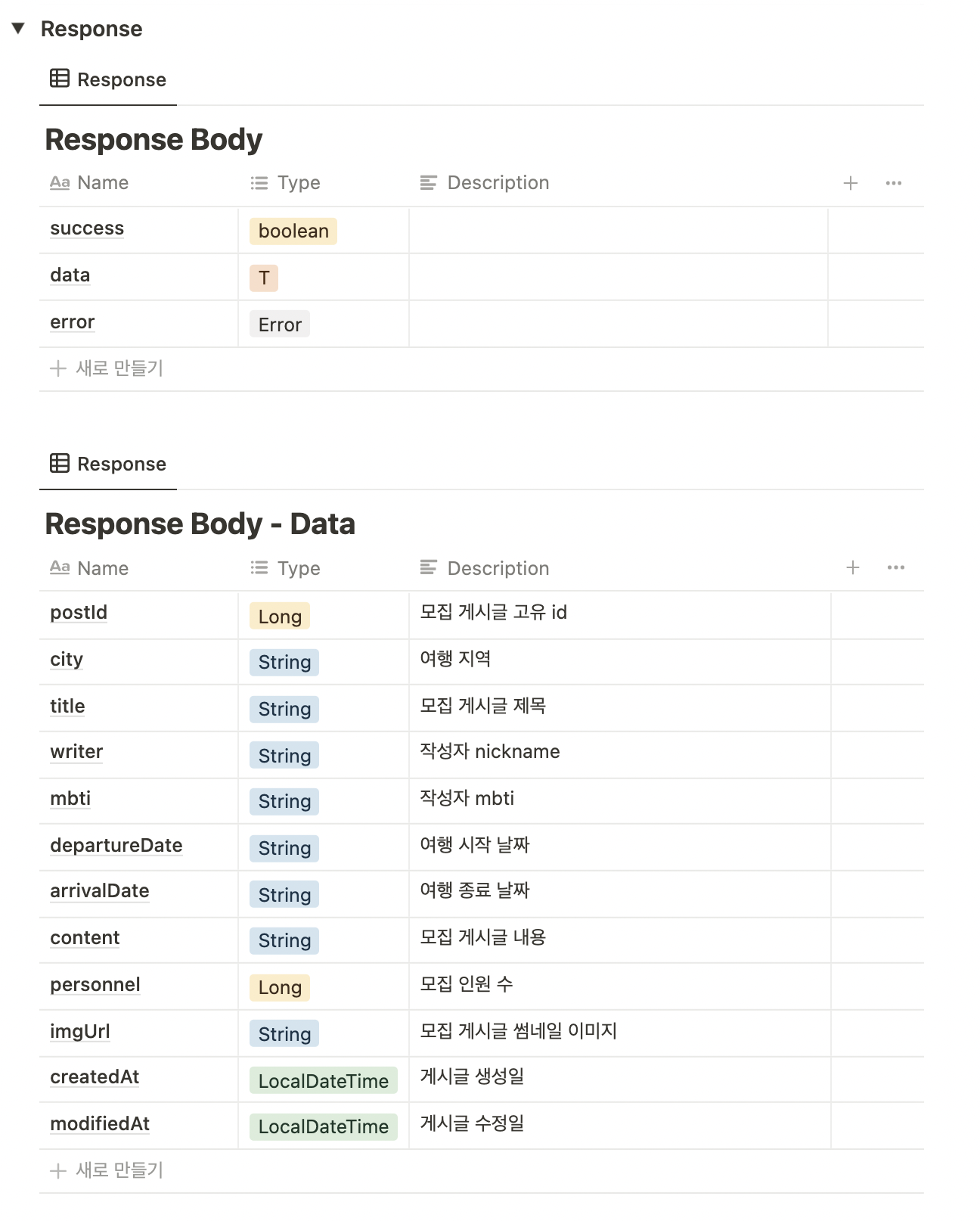Open Response Body - Data table options menu

(x=896, y=567)
